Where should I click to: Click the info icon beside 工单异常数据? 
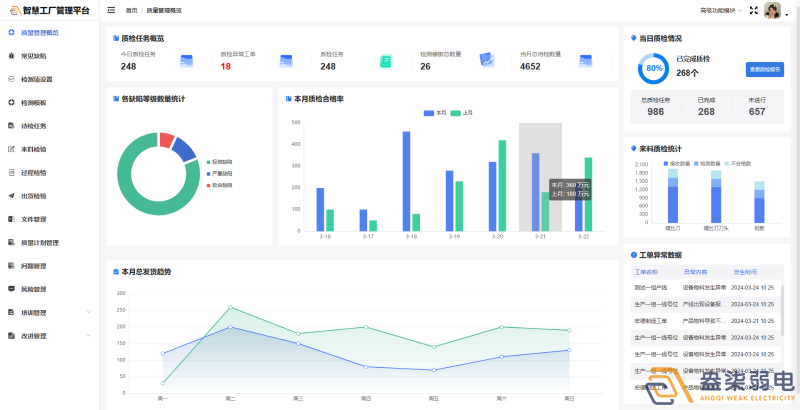[634, 255]
